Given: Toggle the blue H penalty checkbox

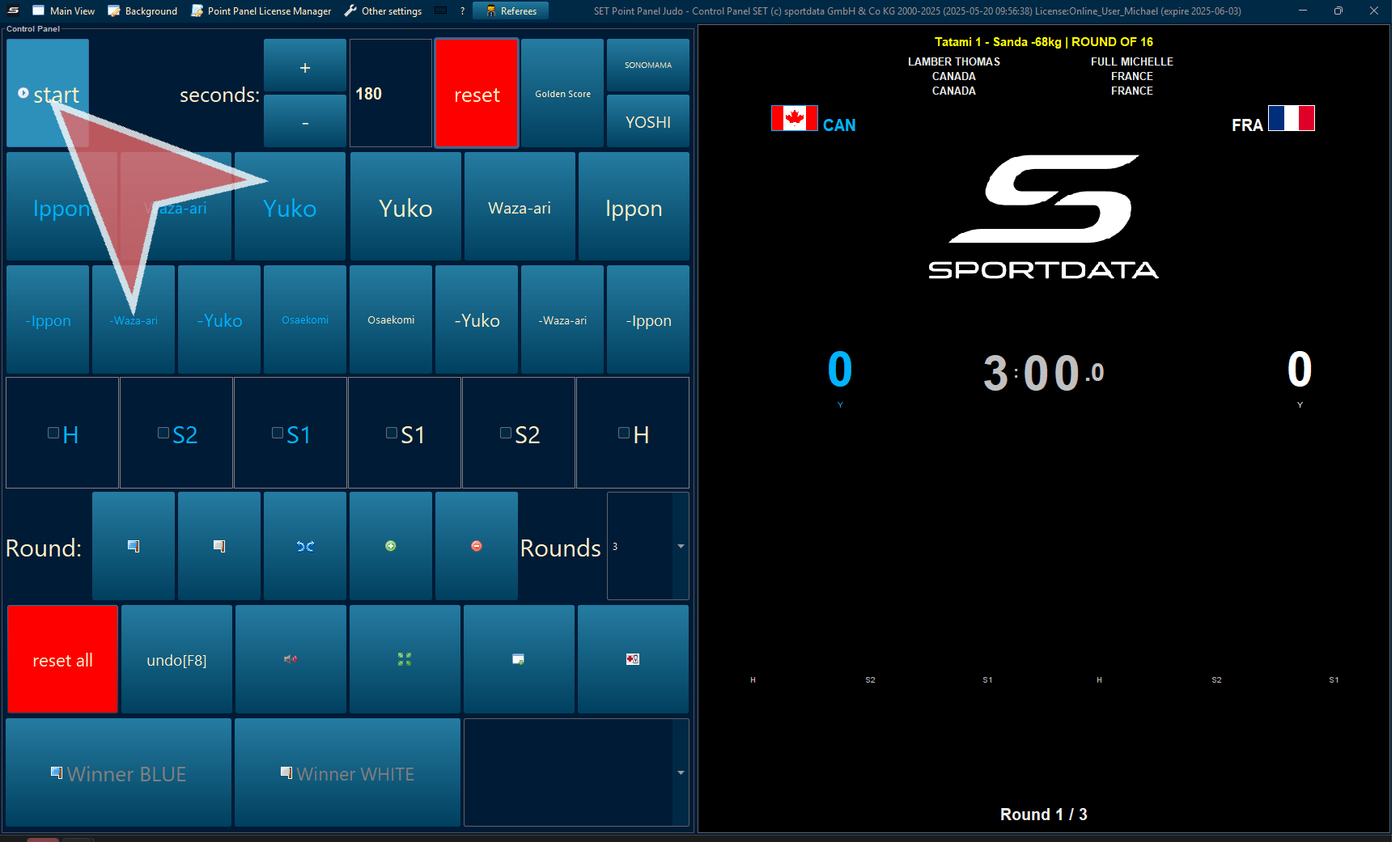Looking at the screenshot, I should [x=53, y=434].
